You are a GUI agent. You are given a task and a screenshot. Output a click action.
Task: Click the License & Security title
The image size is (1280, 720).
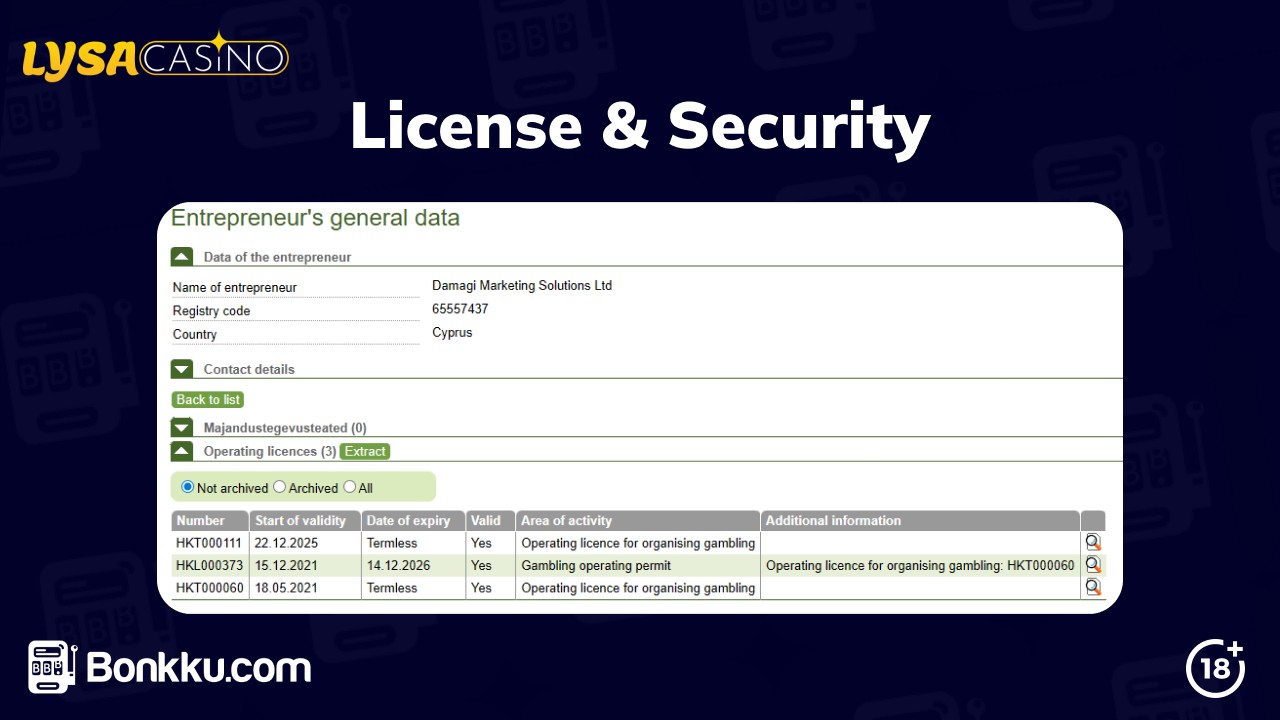click(x=640, y=128)
